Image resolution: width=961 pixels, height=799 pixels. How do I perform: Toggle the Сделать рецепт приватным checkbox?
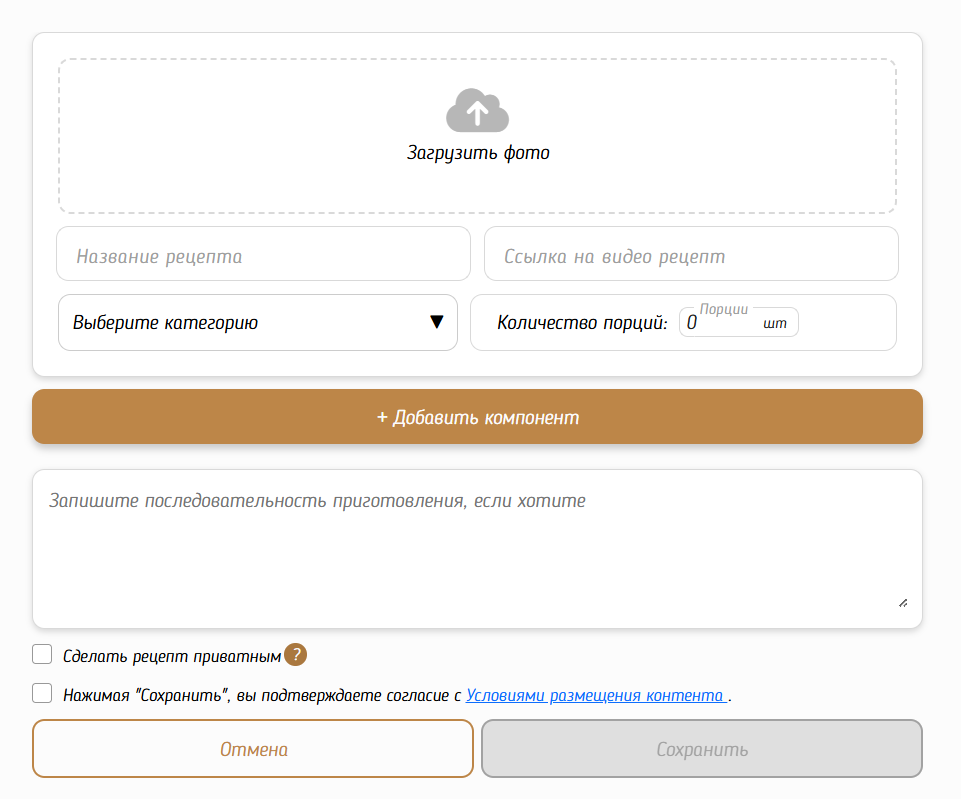42,655
